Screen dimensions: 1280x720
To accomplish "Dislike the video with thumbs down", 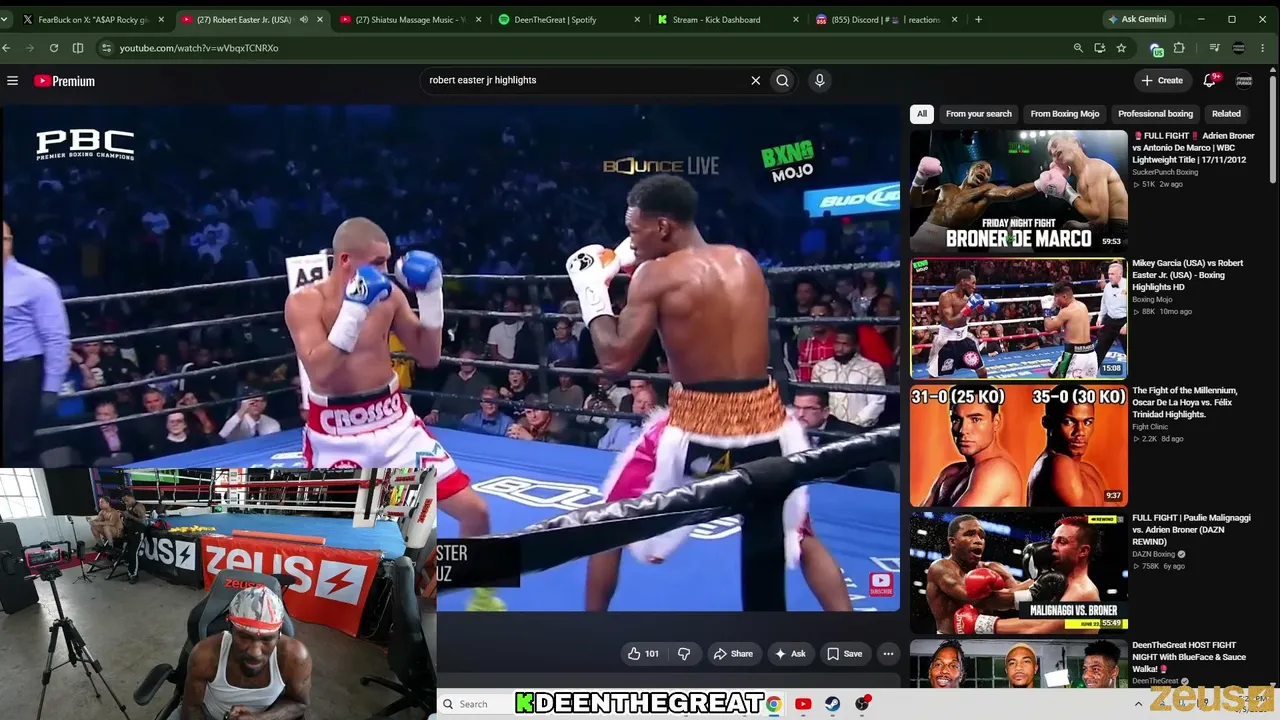I will (684, 654).
